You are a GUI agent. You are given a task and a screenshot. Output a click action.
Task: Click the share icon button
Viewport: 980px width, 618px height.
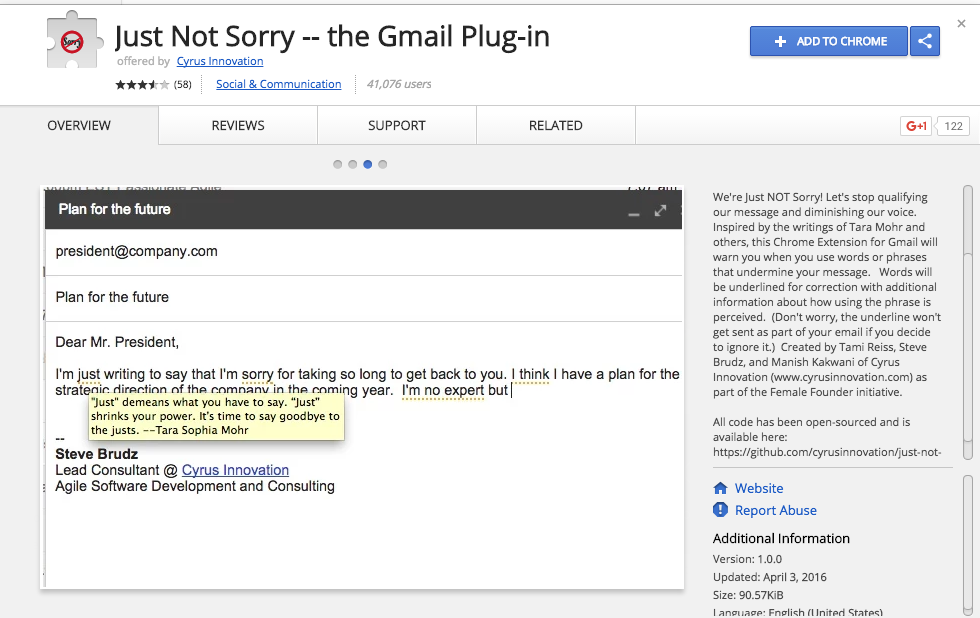pos(924,41)
